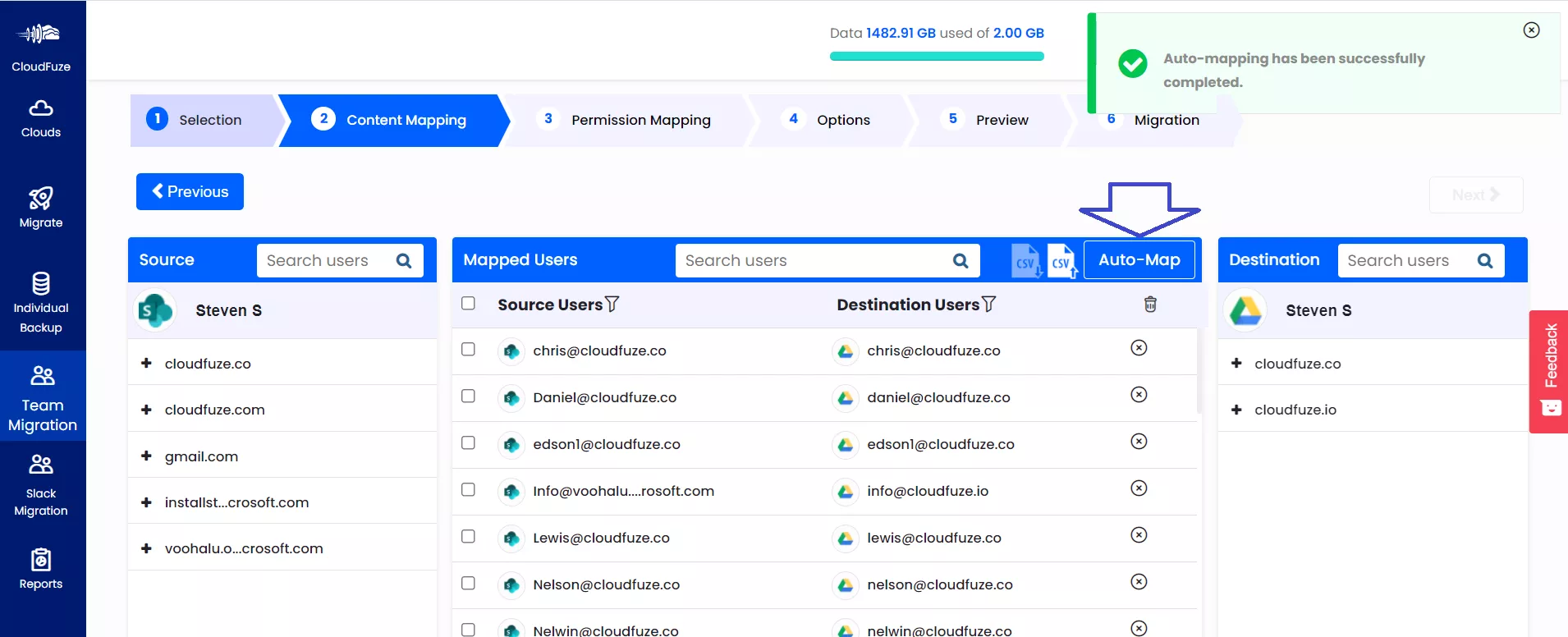The height and width of the screenshot is (637, 1568).
Task: Open Reports in sidebar
Action: (x=41, y=569)
